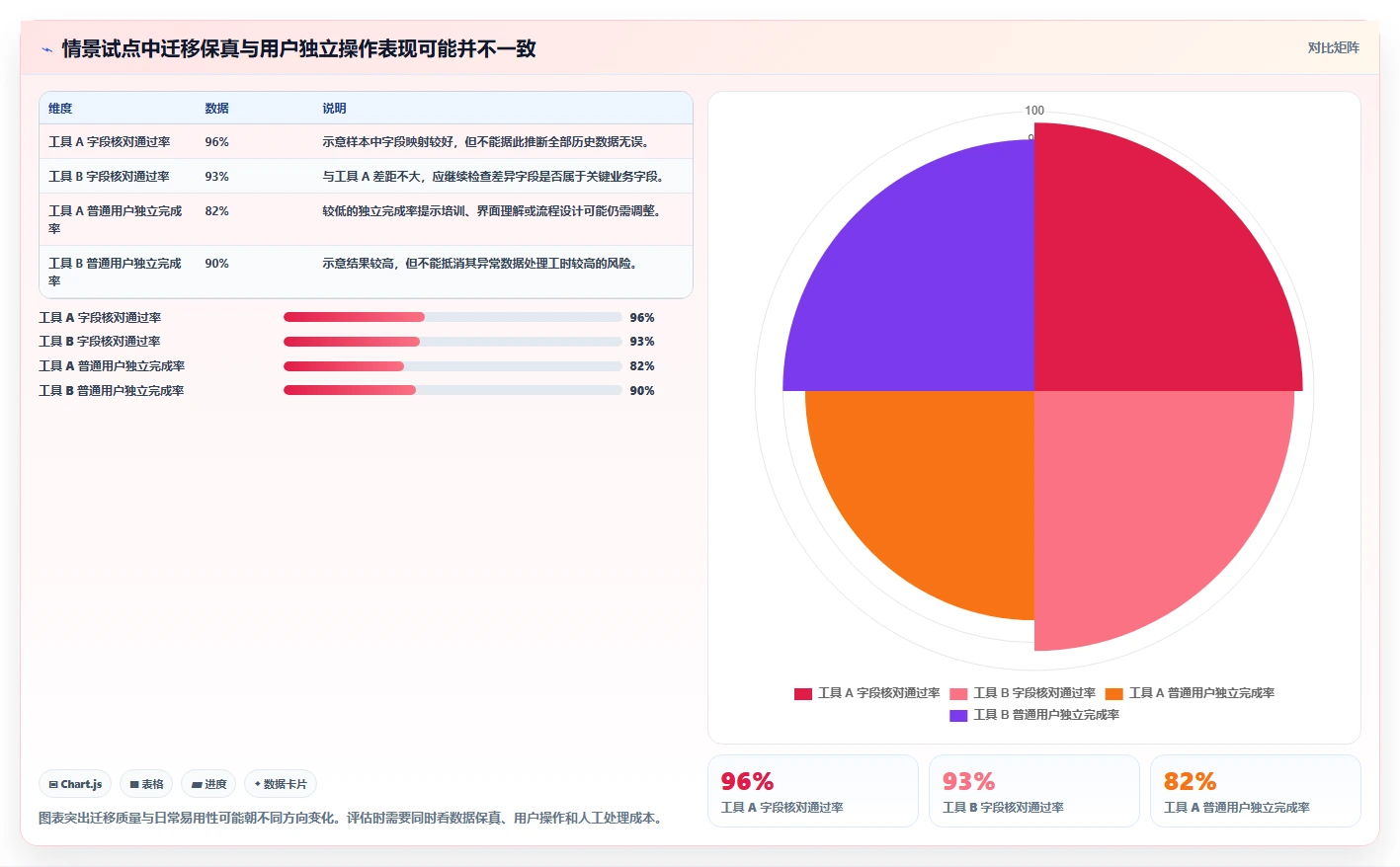Image resolution: width=1400 pixels, height=867 pixels.
Task: Click description starting 示意样本中字段映射较好
Action: (x=488, y=142)
